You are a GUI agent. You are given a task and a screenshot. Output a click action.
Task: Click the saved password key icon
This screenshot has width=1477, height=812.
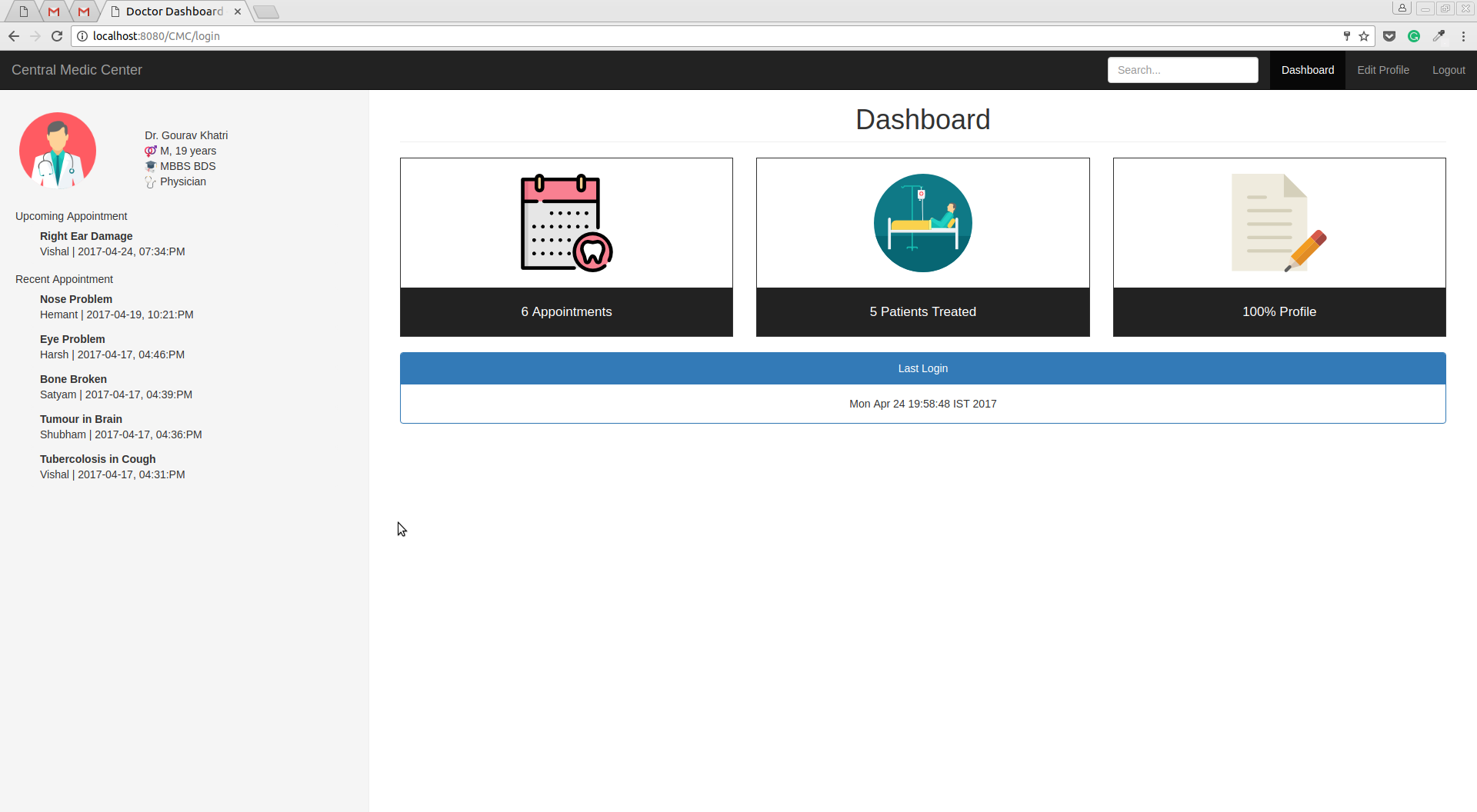[x=1347, y=36]
